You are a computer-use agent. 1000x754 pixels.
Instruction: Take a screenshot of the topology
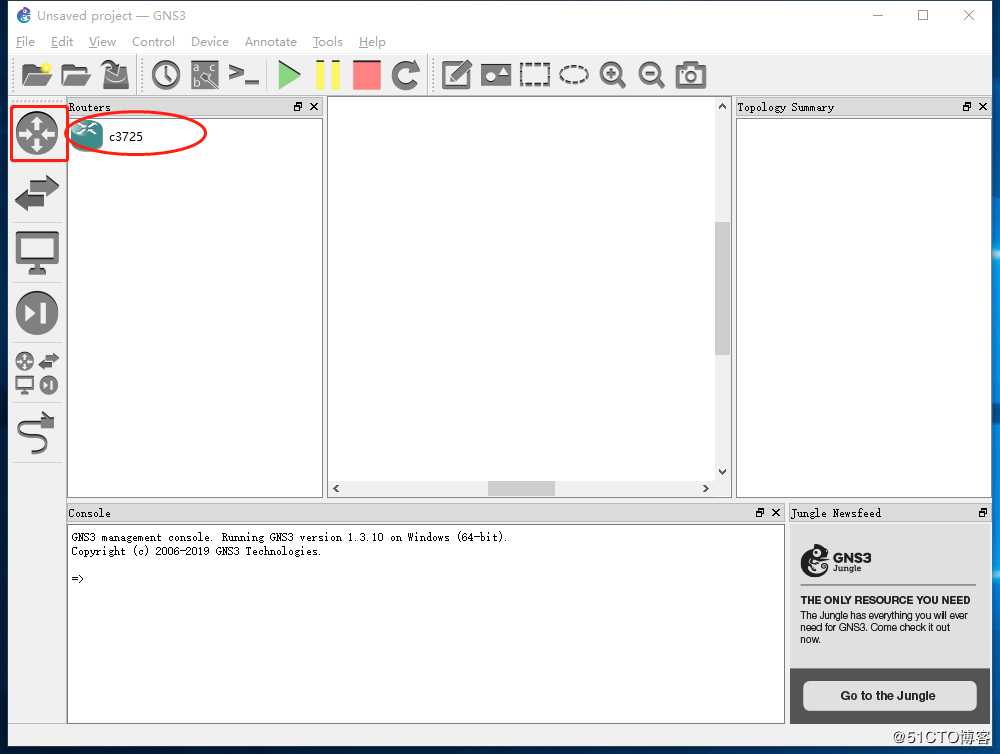point(691,75)
